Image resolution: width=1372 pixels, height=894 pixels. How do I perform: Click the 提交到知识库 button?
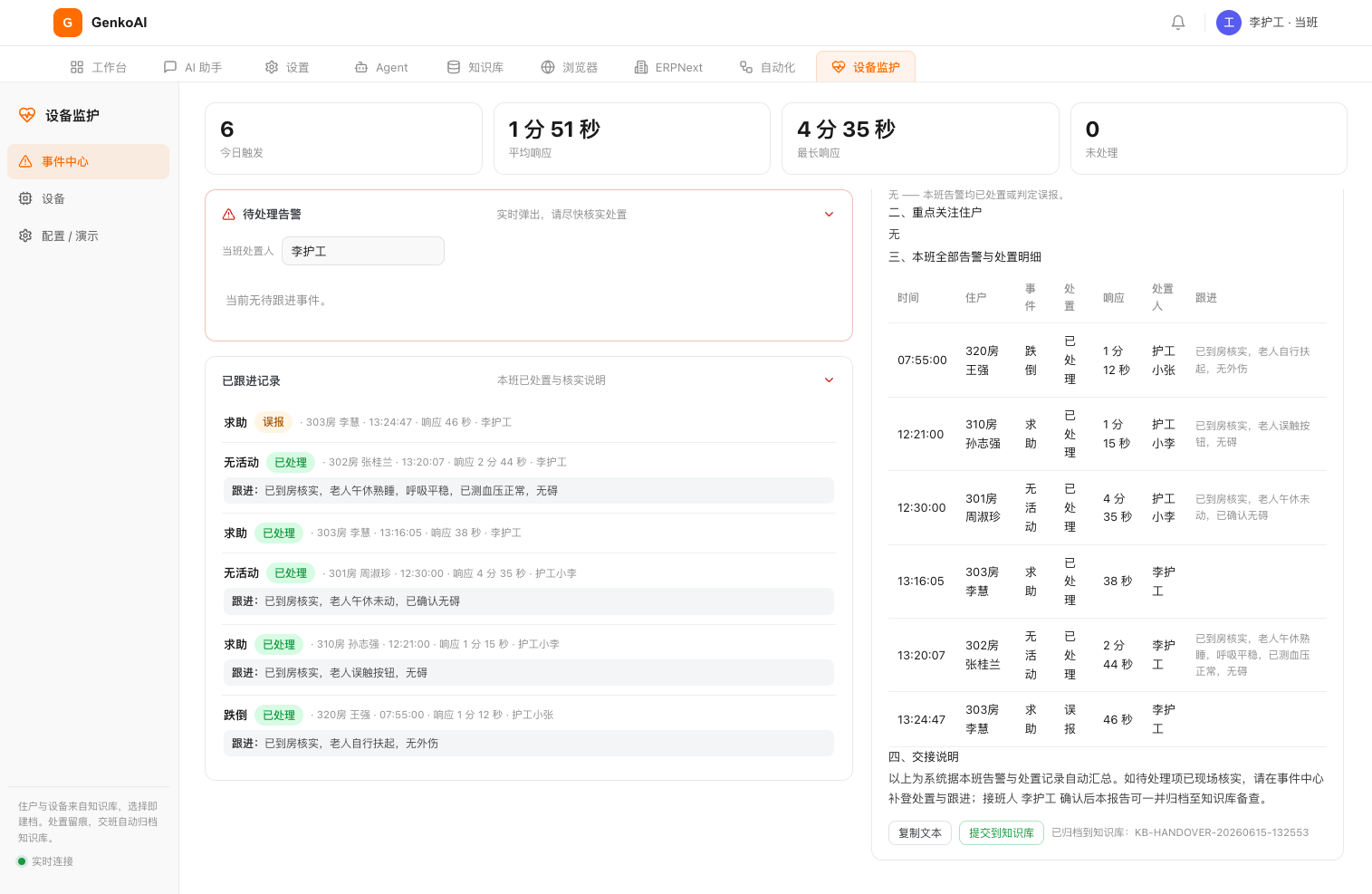click(x=1002, y=832)
